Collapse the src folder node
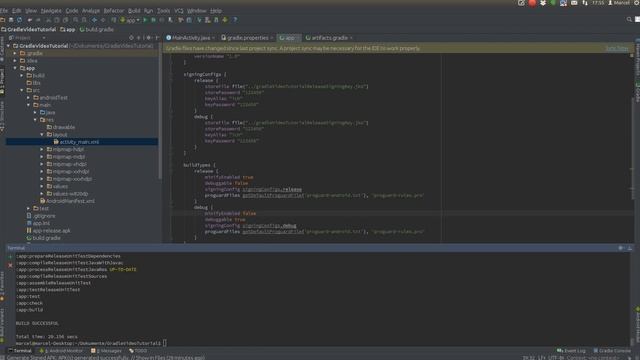This screenshot has width=640, height=360. [x=22, y=90]
